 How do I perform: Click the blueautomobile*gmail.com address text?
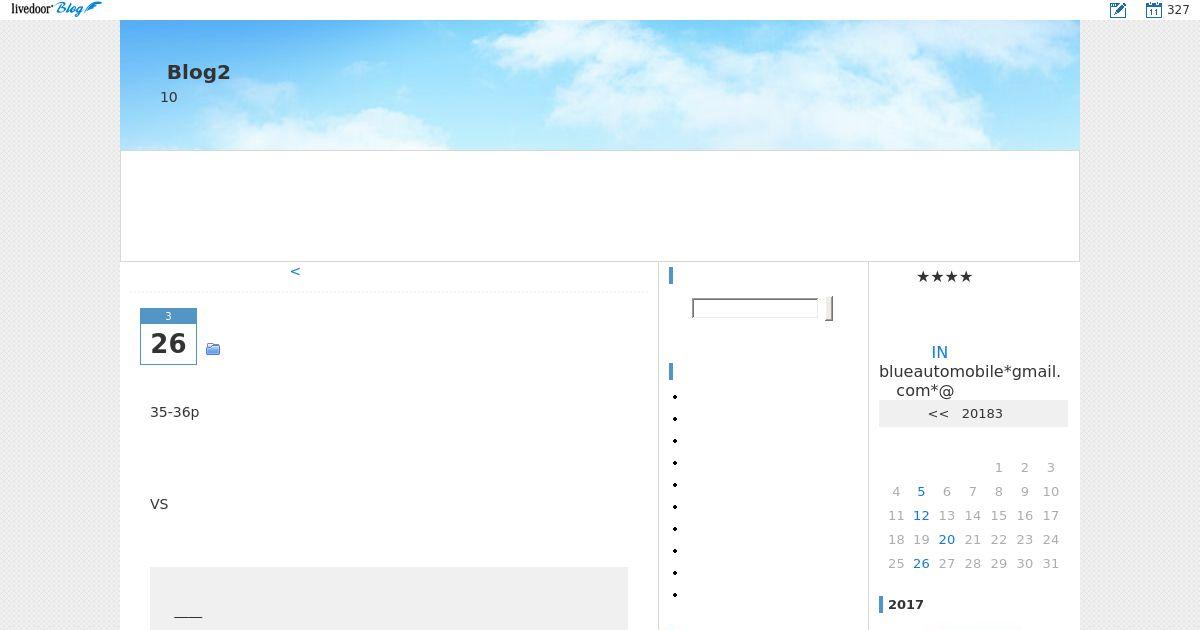coord(970,381)
